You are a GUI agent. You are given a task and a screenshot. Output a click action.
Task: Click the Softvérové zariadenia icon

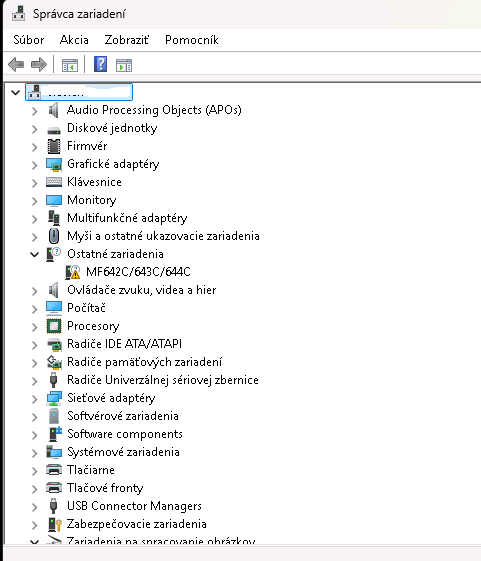pyautogui.click(x=54, y=416)
